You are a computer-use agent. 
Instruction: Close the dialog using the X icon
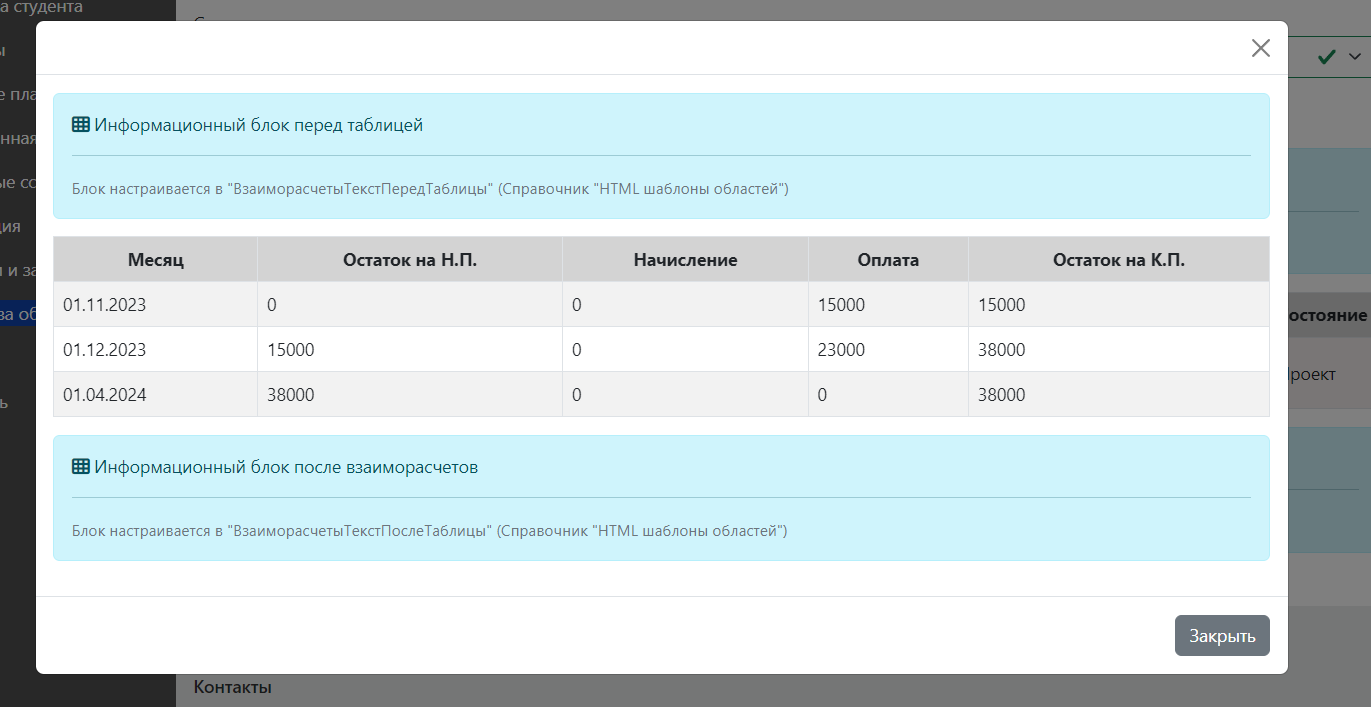click(x=1260, y=48)
